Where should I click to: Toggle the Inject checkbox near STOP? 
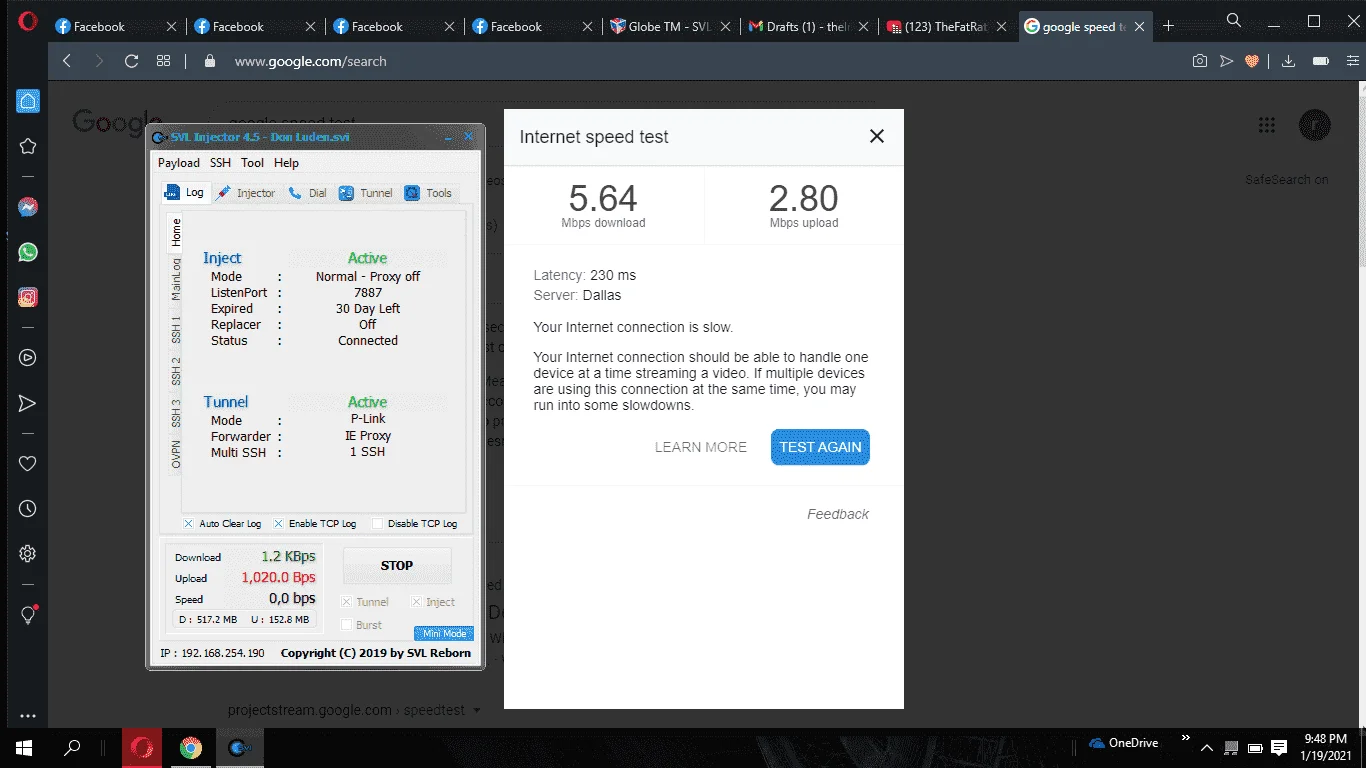[x=416, y=602]
